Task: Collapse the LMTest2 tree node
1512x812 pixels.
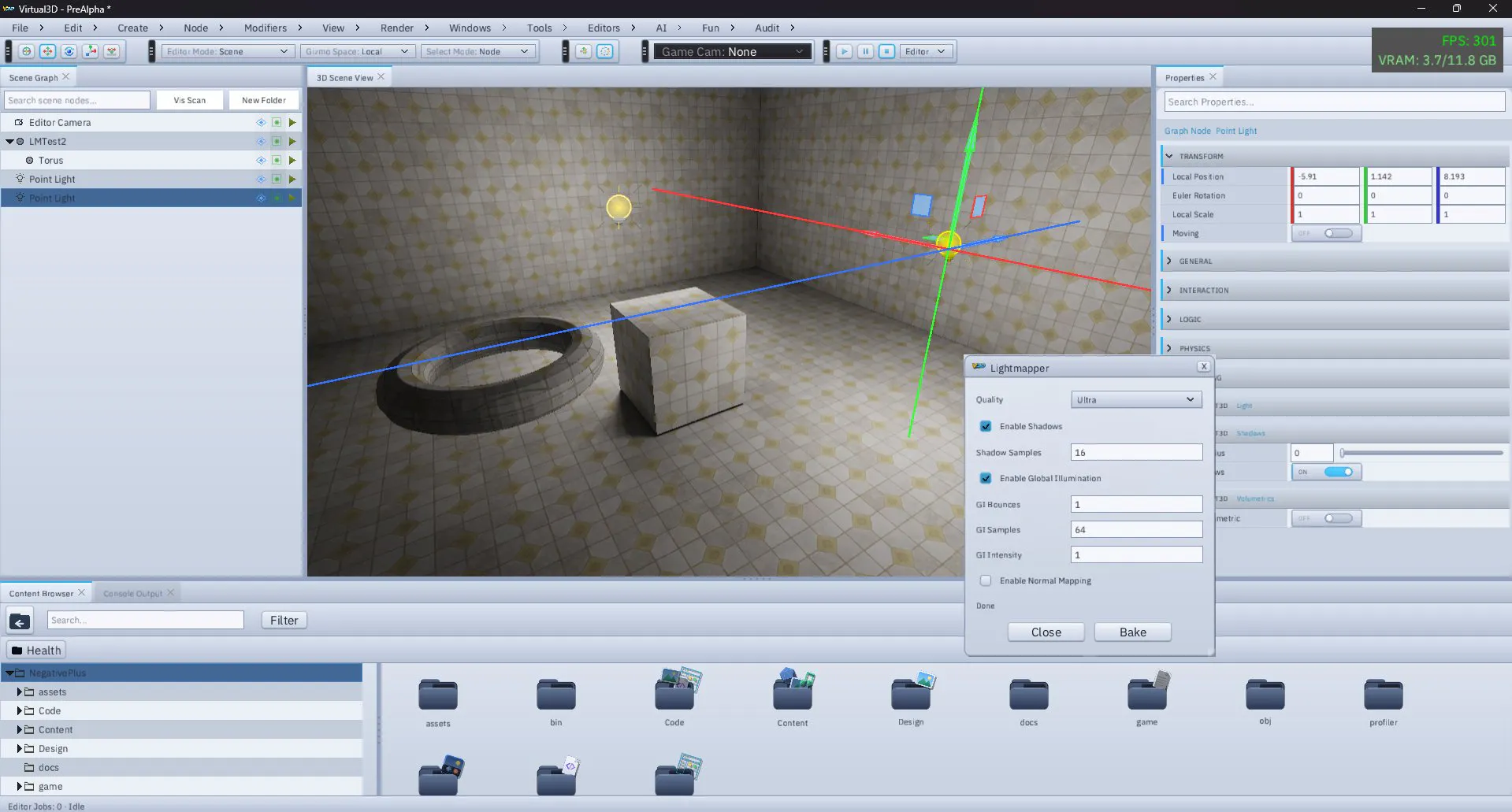Action: tap(9, 142)
